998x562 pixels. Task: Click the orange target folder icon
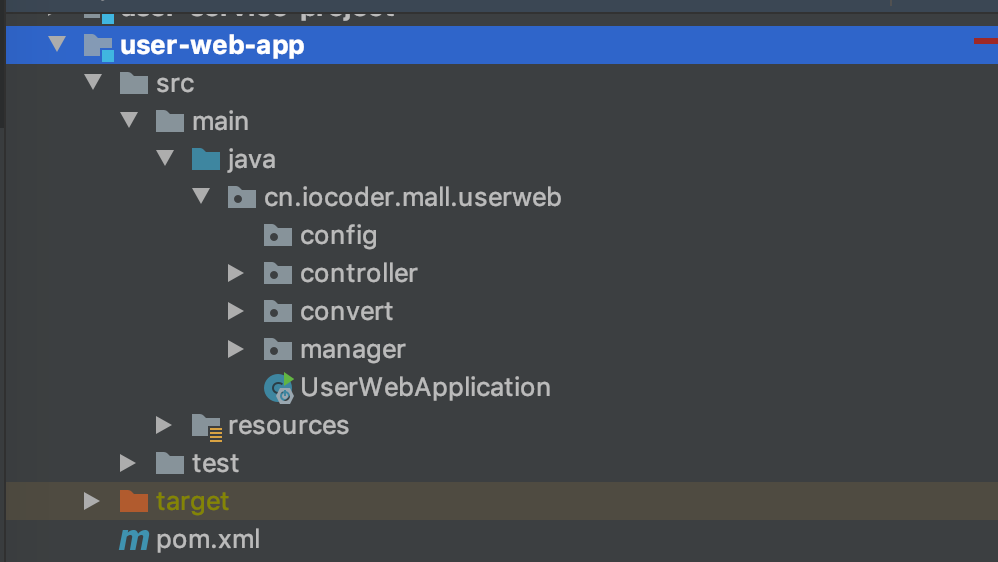(133, 501)
